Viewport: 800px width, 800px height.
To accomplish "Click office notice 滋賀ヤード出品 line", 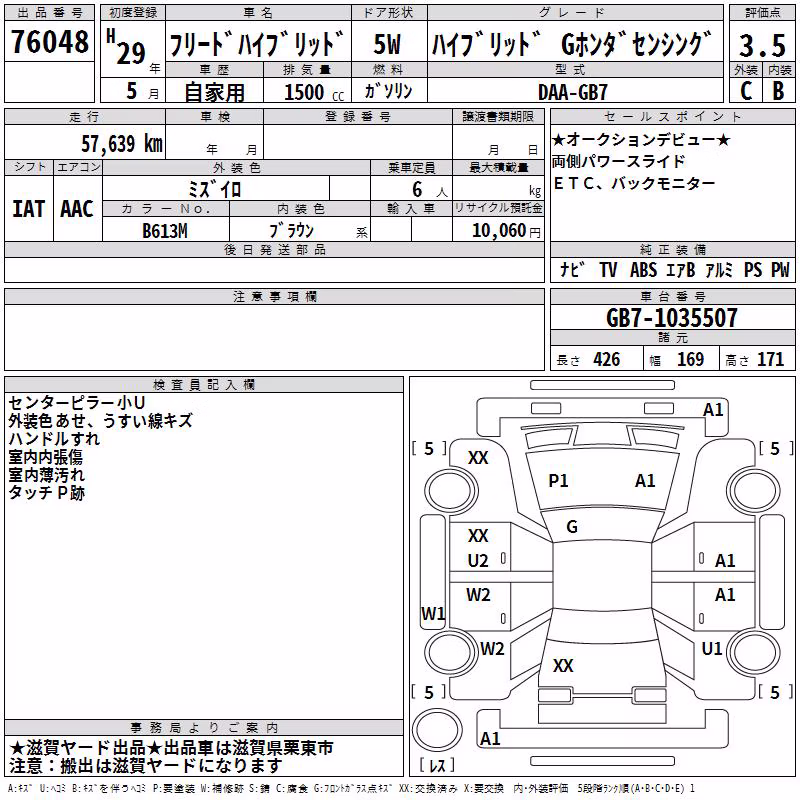I will coord(171,747).
